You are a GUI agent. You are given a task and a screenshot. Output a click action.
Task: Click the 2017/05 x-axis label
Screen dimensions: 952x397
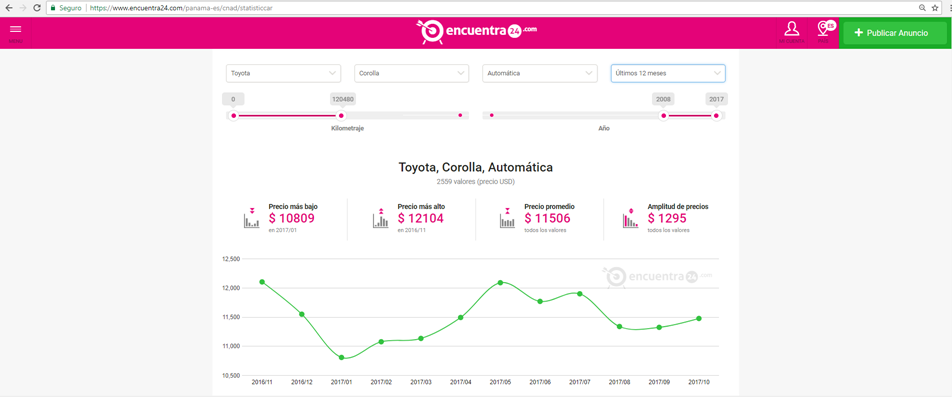click(x=500, y=382)
